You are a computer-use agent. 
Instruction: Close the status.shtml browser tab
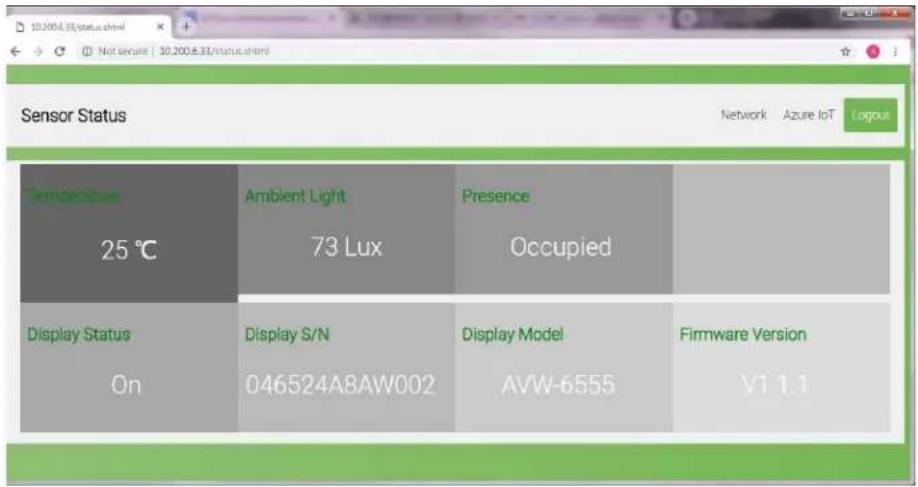coord(161,27)
